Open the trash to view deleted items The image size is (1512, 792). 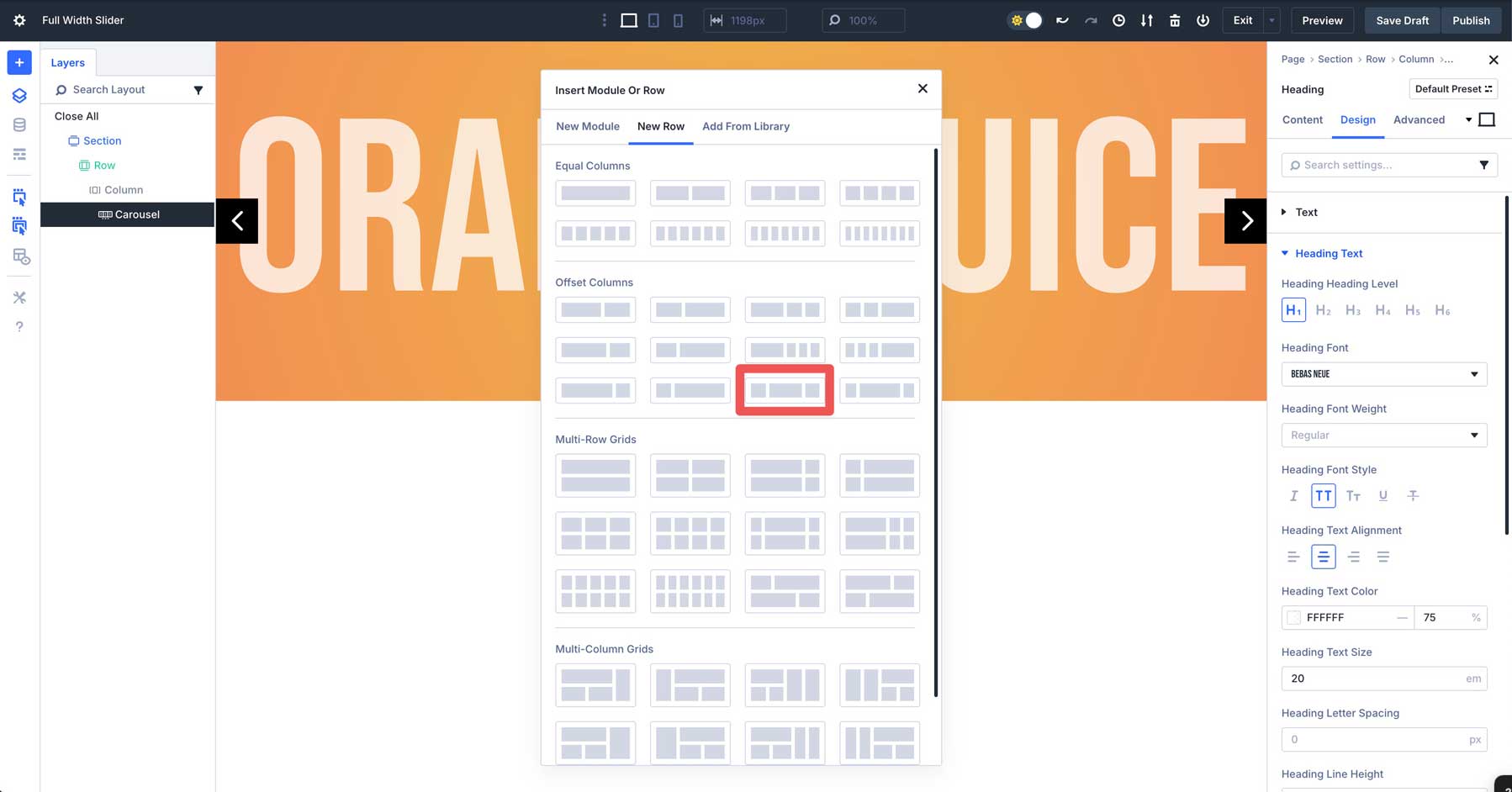coord(1175,20)
